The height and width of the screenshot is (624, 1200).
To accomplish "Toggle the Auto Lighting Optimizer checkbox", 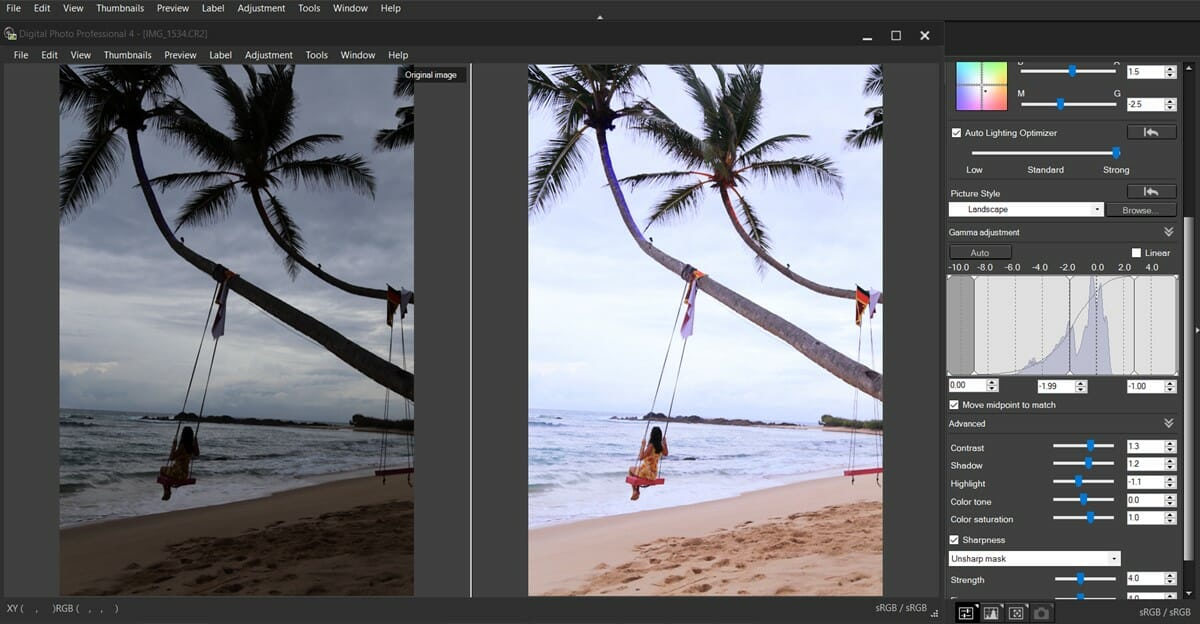I will 957,133.
